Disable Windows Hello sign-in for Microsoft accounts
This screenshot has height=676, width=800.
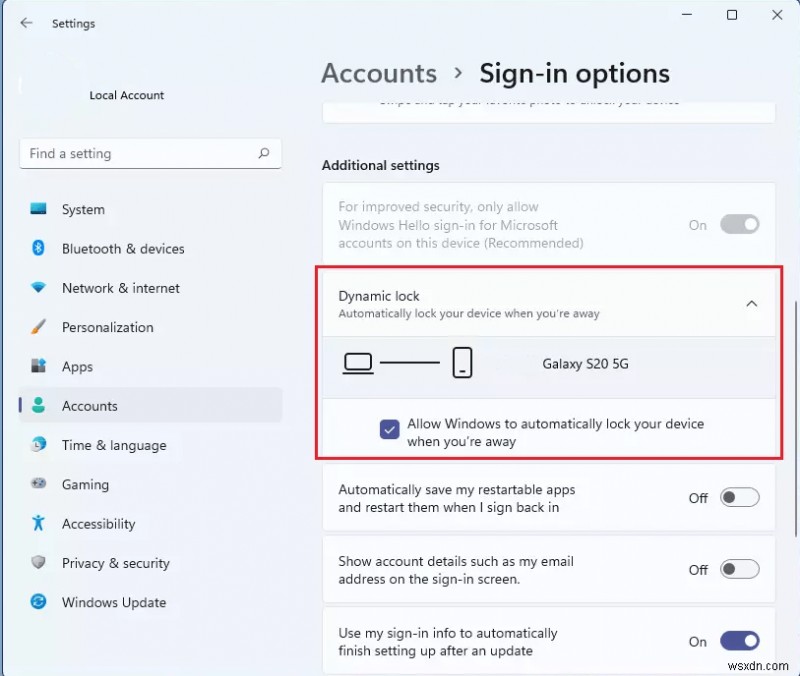coord(738,224)
